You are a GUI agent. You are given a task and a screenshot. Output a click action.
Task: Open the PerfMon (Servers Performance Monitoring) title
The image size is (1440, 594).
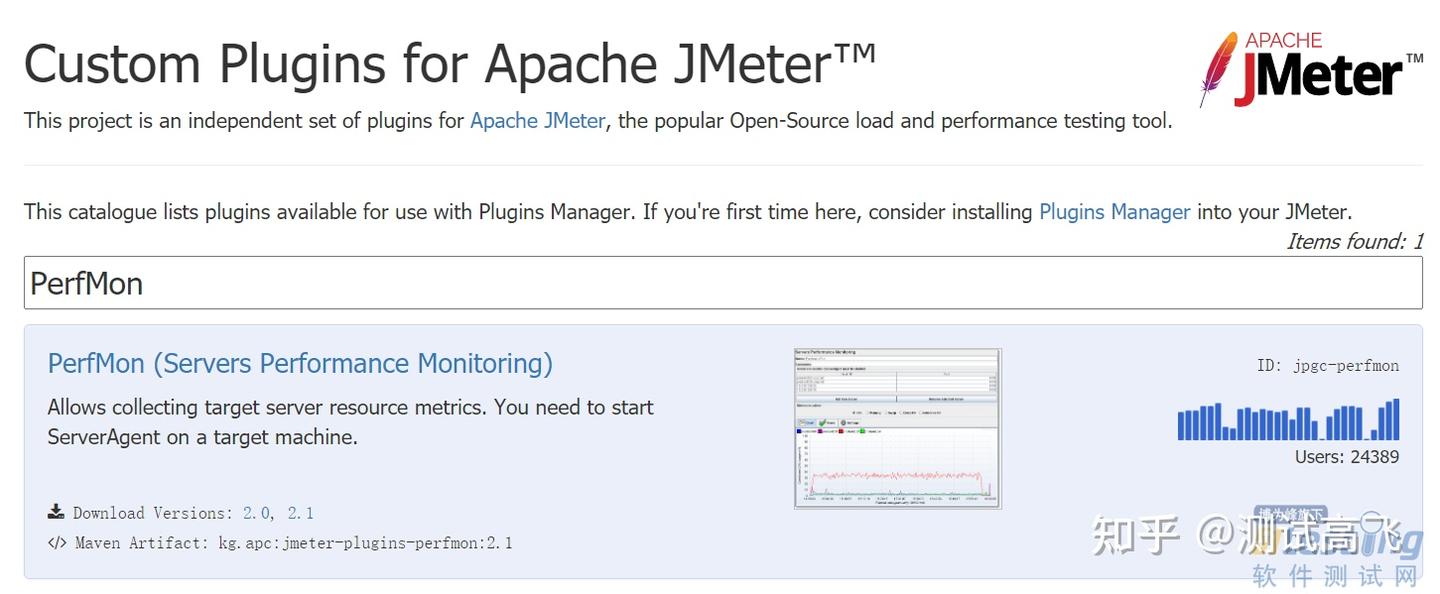pos(300,363)
